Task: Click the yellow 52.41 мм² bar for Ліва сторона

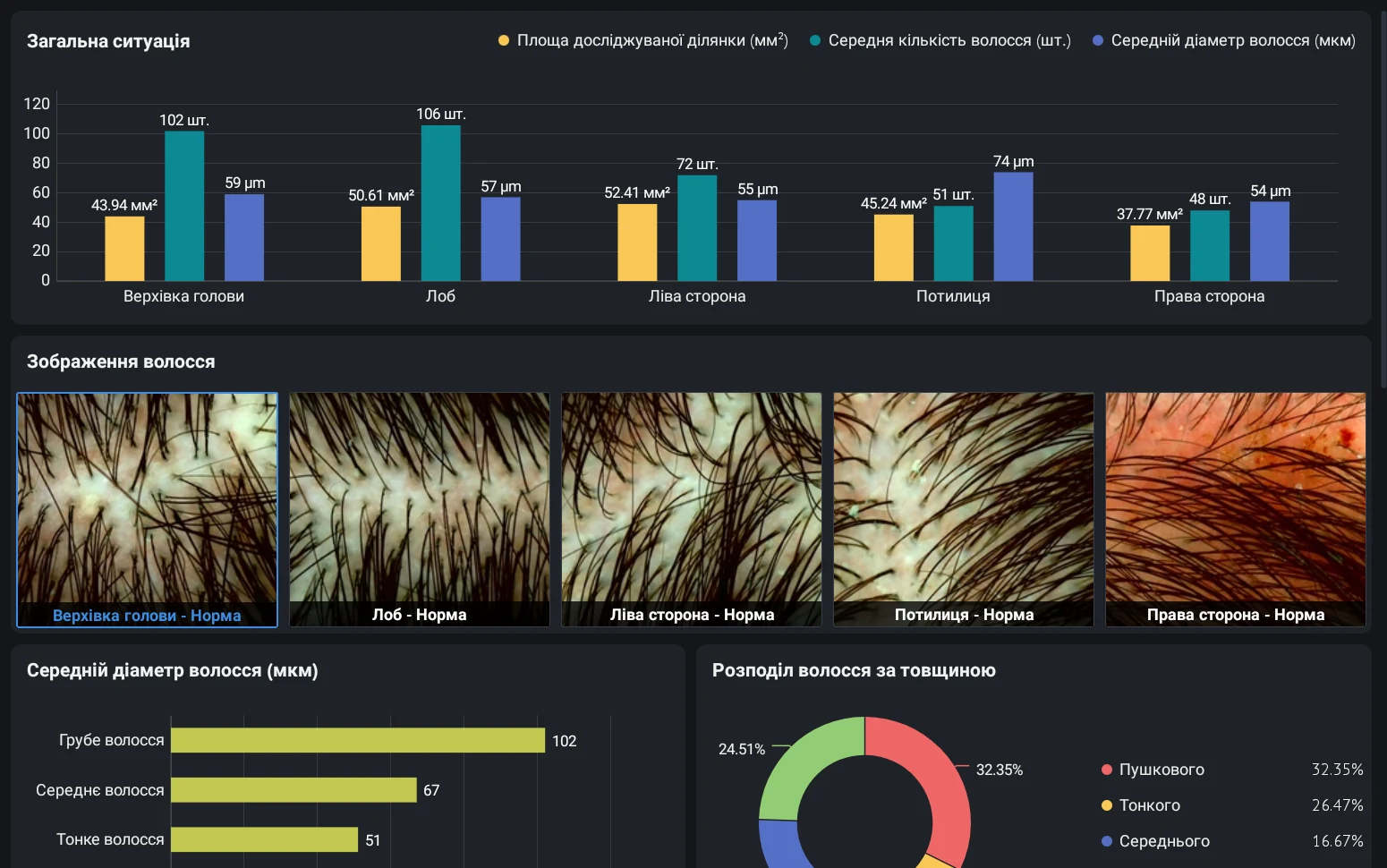Action: pos(637,243)
